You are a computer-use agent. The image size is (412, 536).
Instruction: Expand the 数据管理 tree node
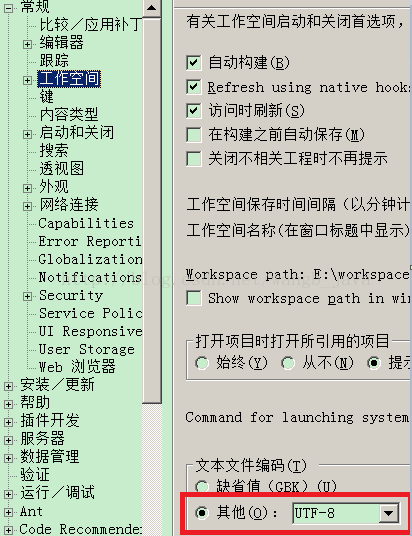coord(9,458)
